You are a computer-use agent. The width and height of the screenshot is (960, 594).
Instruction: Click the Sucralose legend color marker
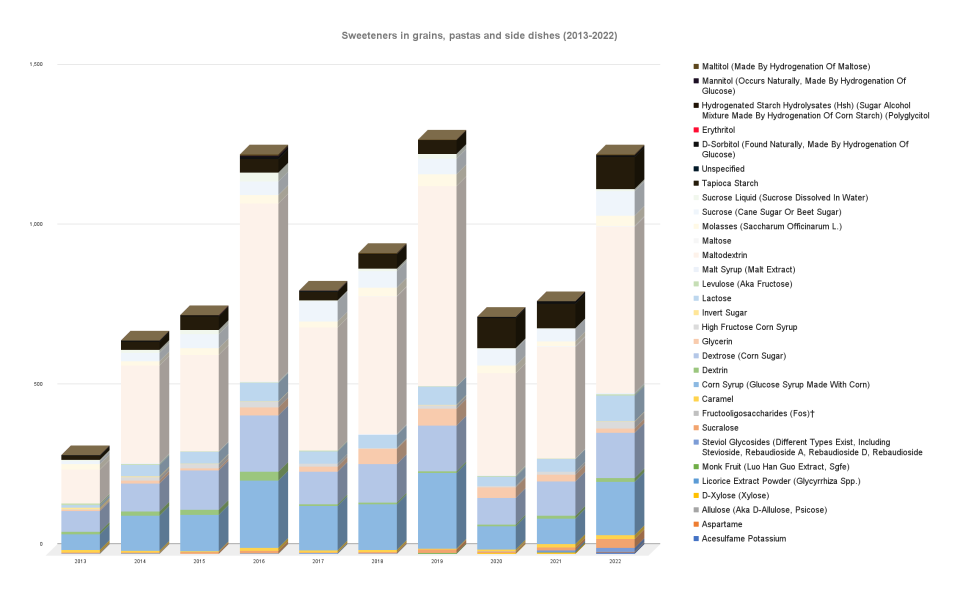(695, 427)
